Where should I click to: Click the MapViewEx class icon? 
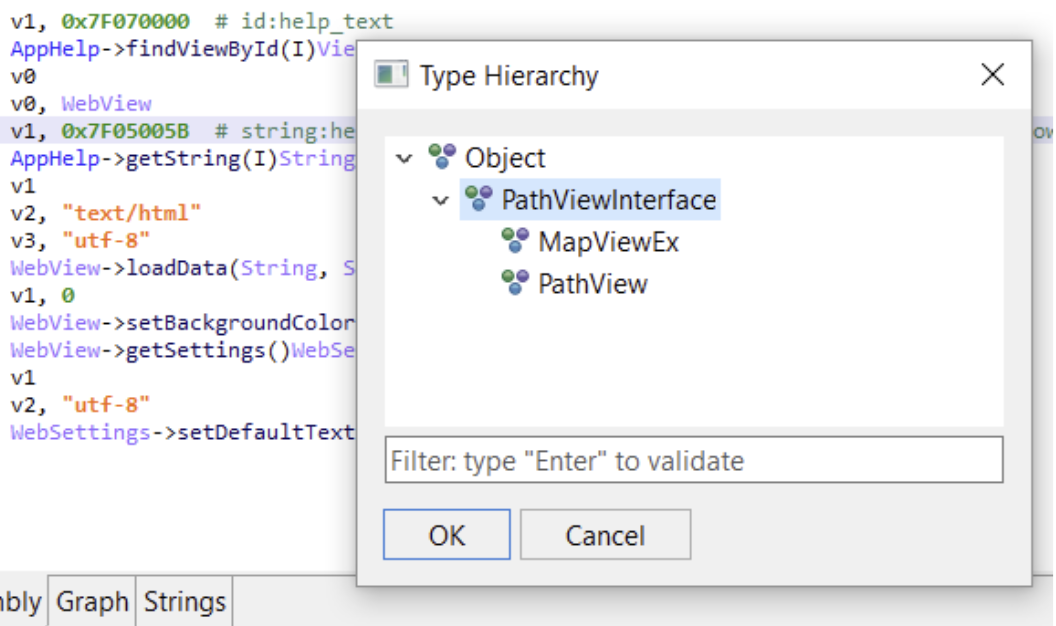point(515,240)
